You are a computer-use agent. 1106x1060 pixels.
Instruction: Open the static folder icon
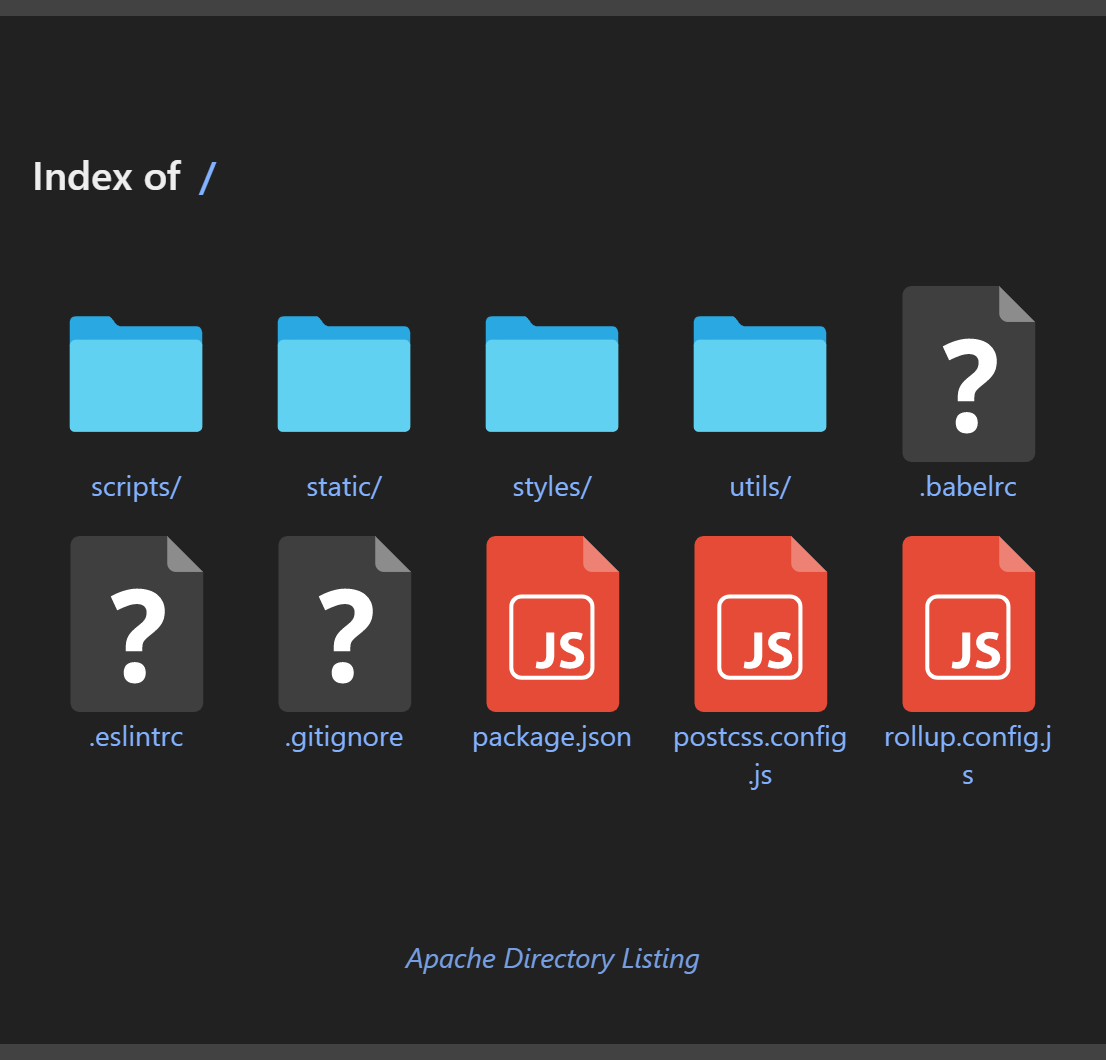coord(344,374)
